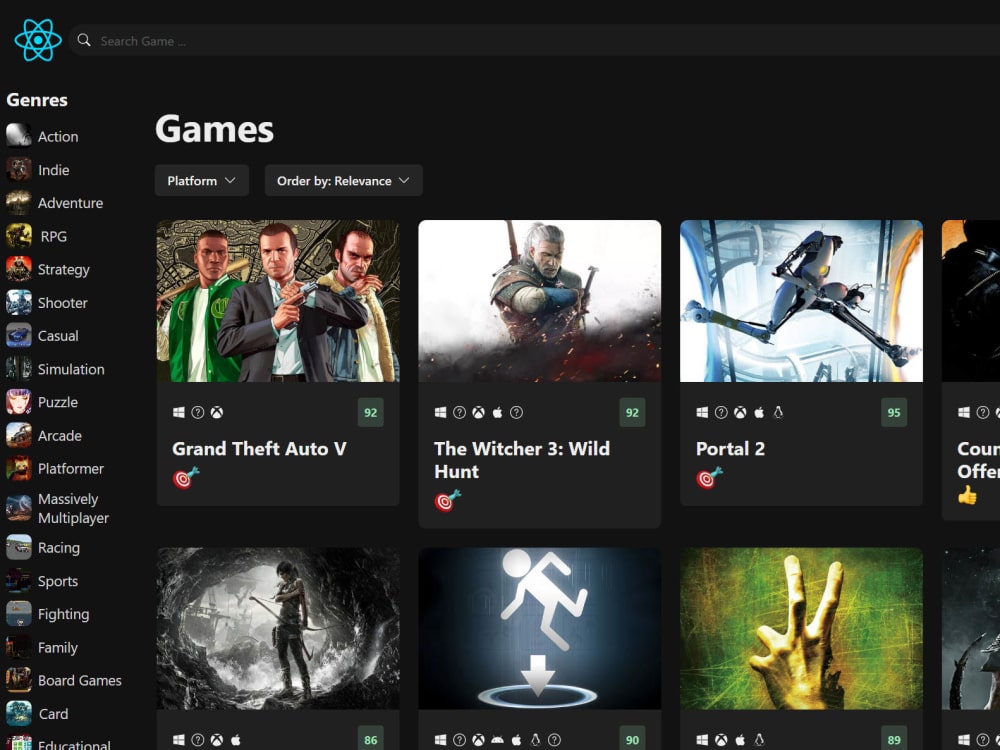Click the Adventure genre thumbnail image

click(x=18, y=202)
